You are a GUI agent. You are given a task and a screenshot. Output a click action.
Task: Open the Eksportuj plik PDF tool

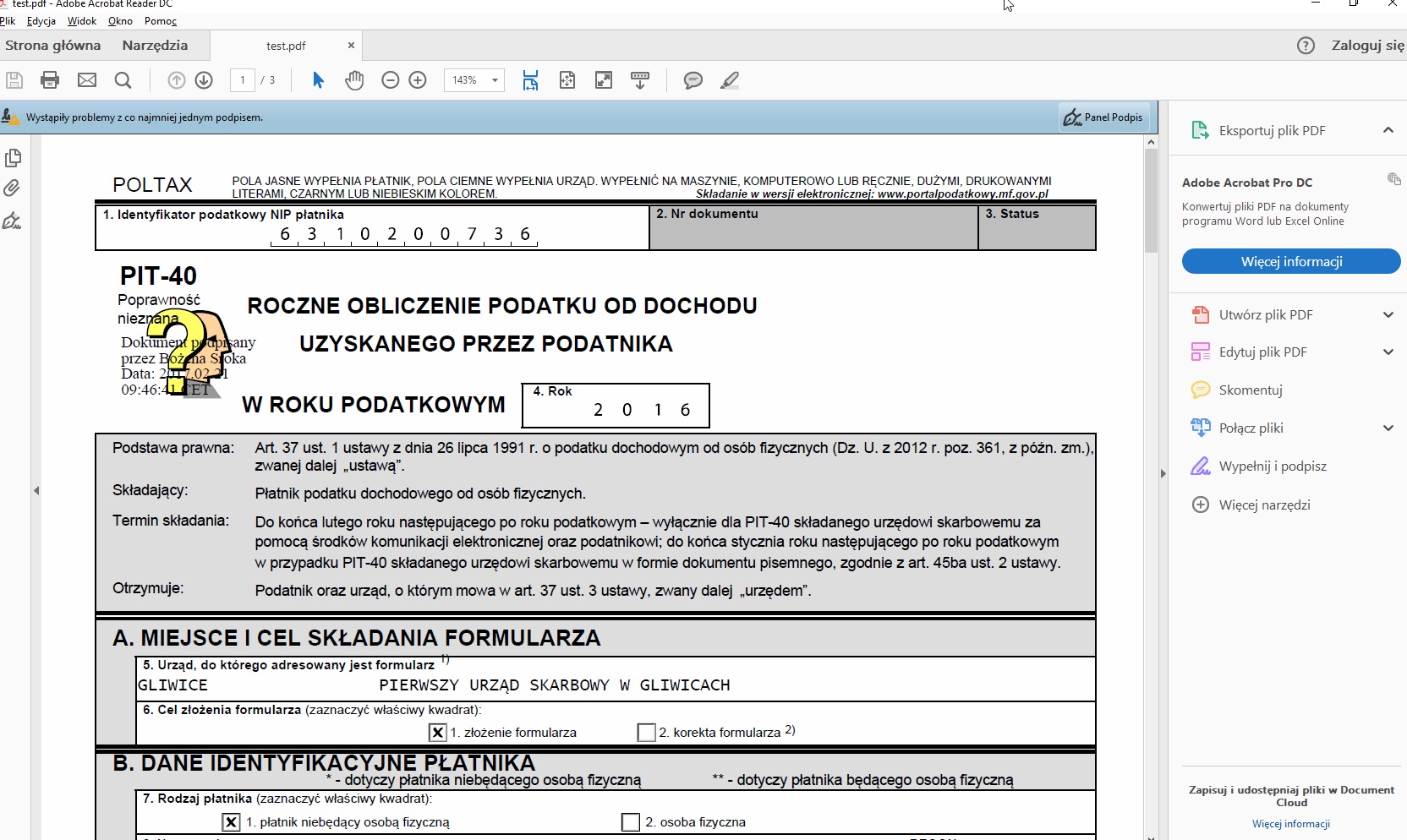coord(1272,130)
